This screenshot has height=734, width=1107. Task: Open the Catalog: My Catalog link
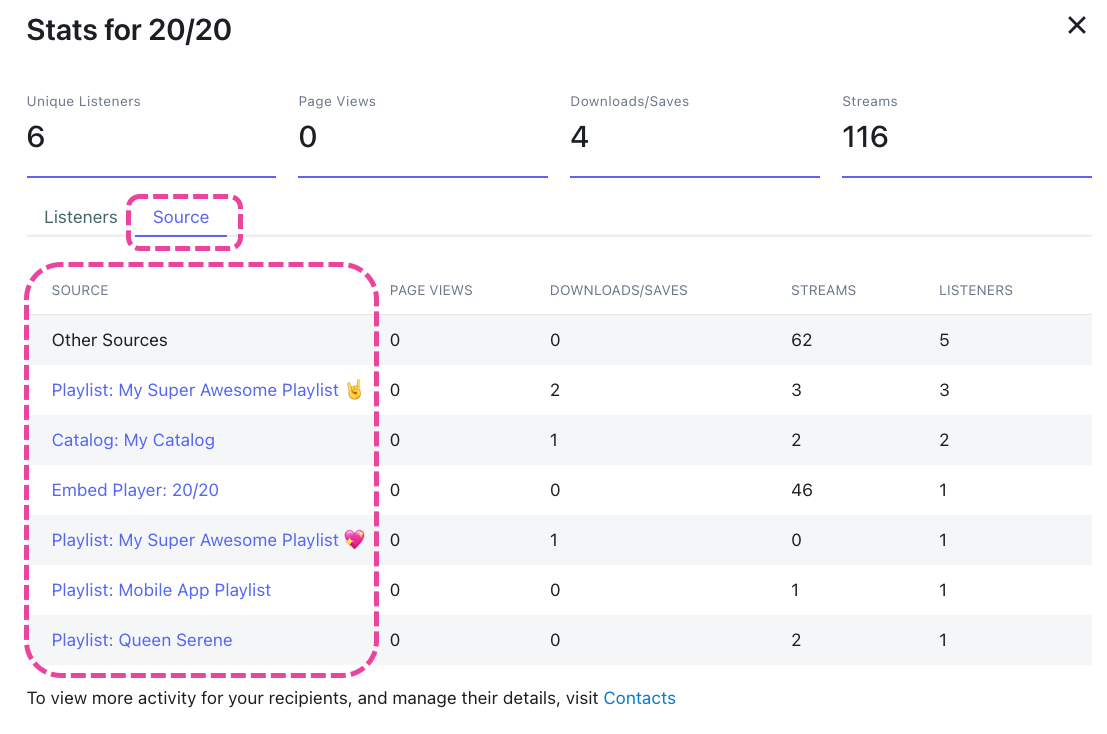(x=133, y=440)
